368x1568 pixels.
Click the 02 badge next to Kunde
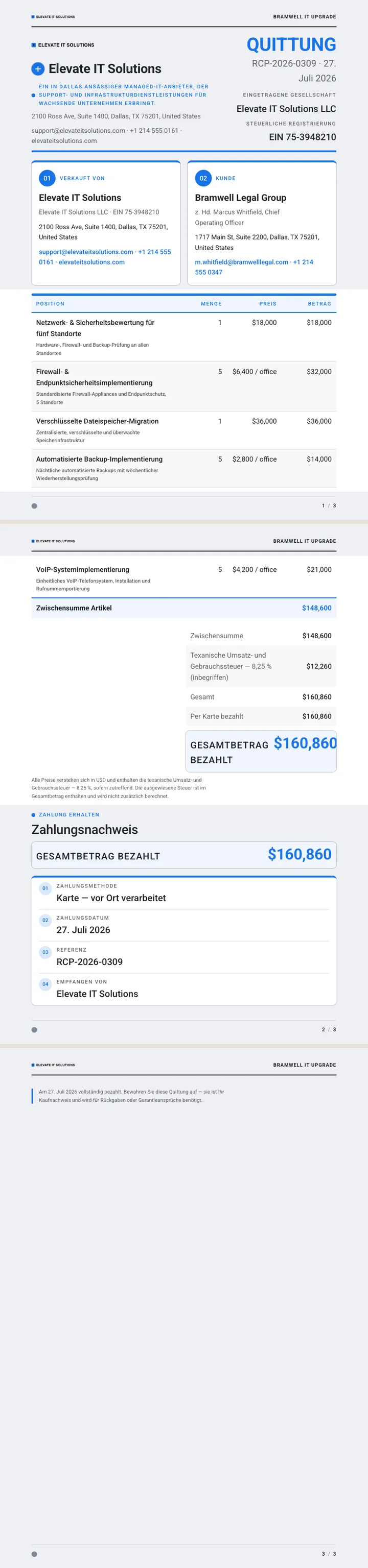[203, 178]
